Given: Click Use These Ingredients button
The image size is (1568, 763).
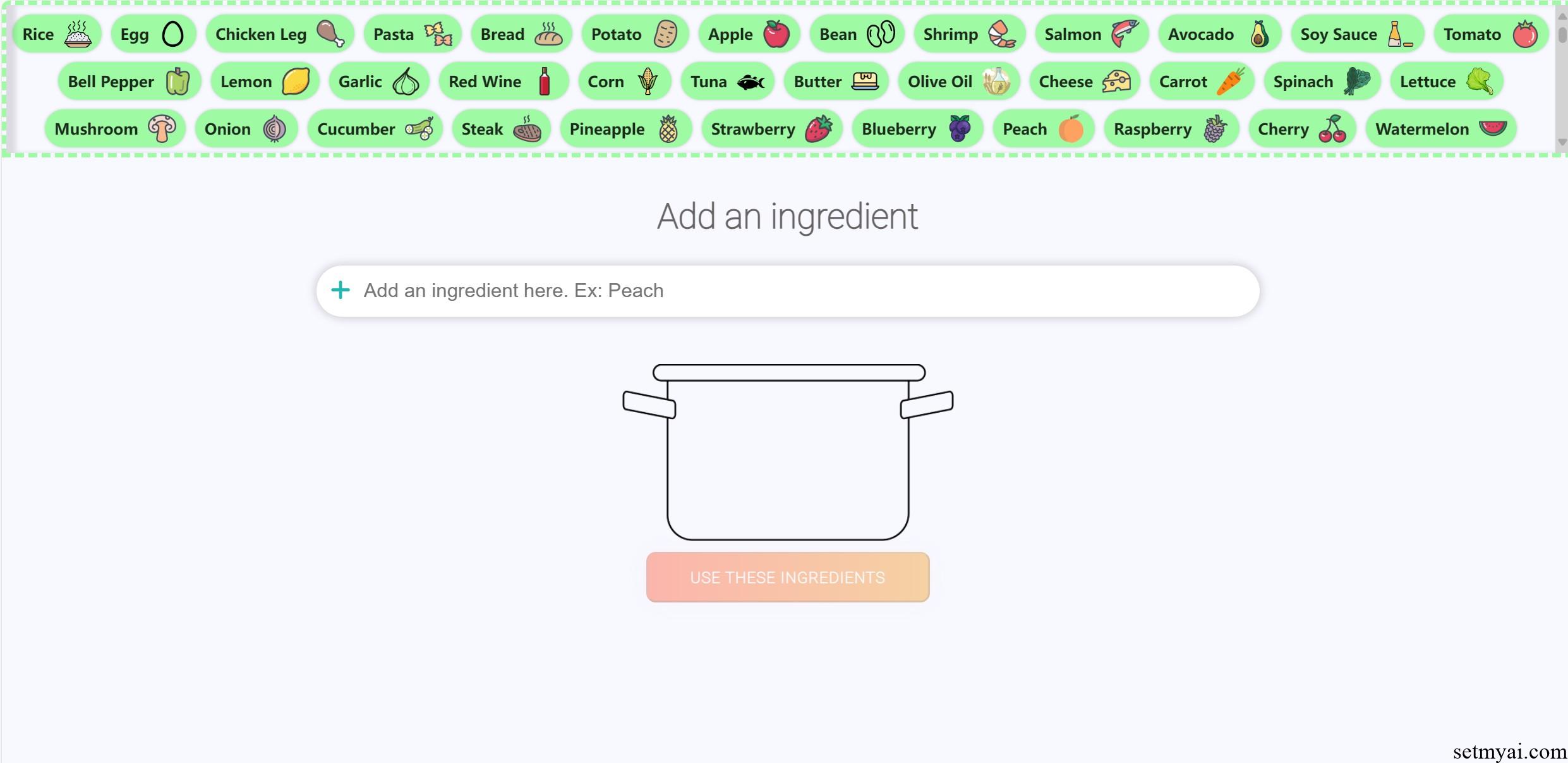Looking at the screenshot, I should pyautogui.click(x=788, y=577).
